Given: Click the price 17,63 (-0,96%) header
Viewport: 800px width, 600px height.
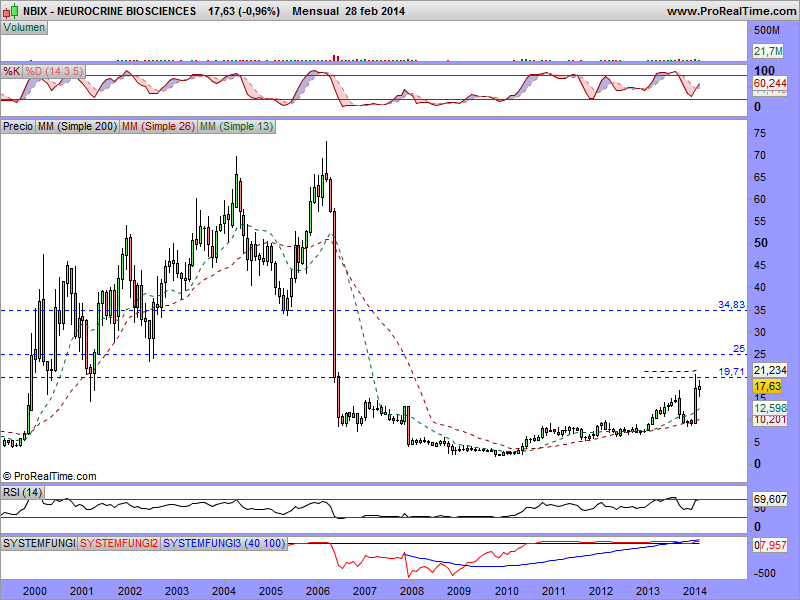Looking at the screenshot, I should (x=244, y=11).
